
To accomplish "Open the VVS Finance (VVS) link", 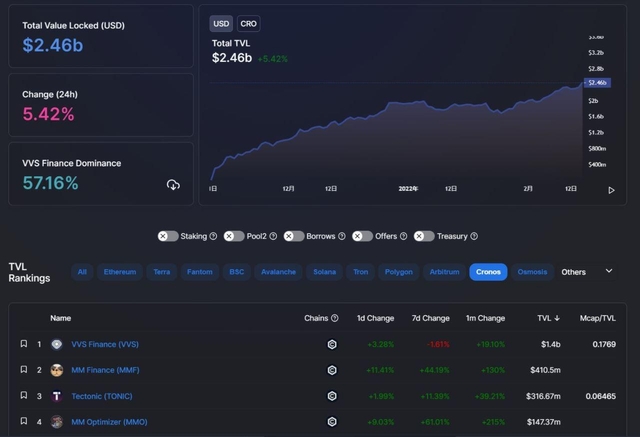I will click(105, 344).
